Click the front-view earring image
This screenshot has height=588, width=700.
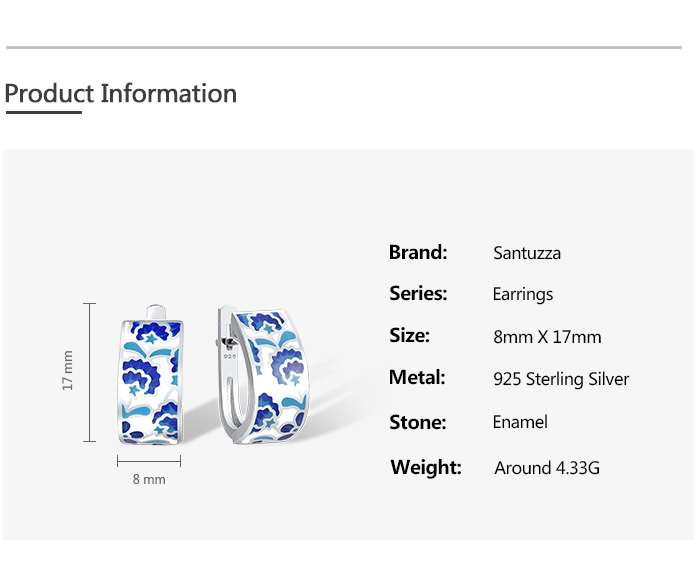click(x=150, y=376)
